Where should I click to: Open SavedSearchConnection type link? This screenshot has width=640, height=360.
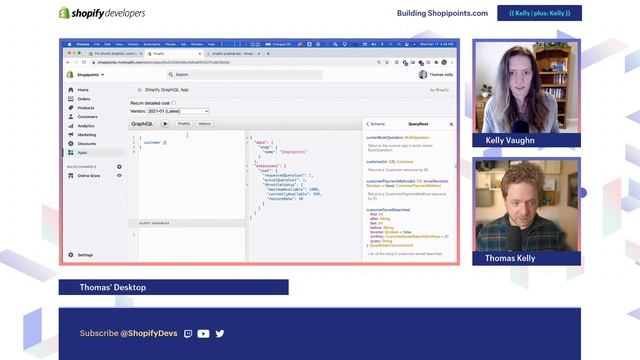pos(392,246)
